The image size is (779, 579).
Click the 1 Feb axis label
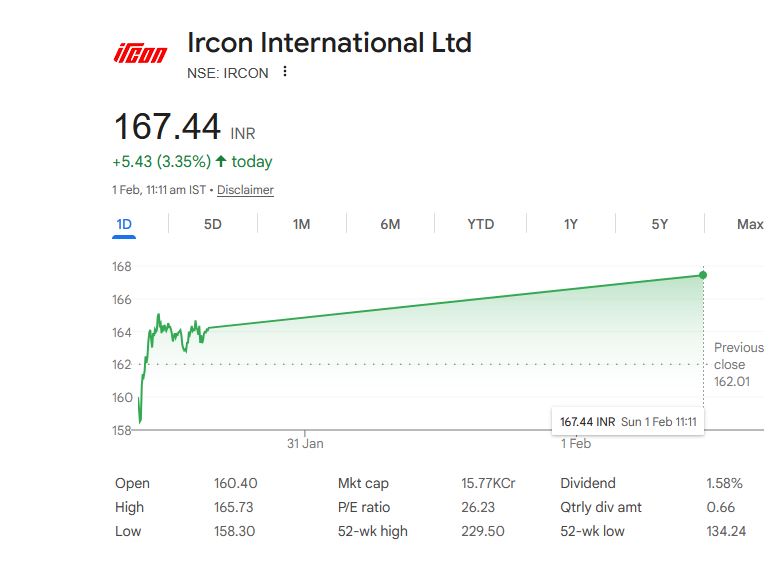[576, 443]
